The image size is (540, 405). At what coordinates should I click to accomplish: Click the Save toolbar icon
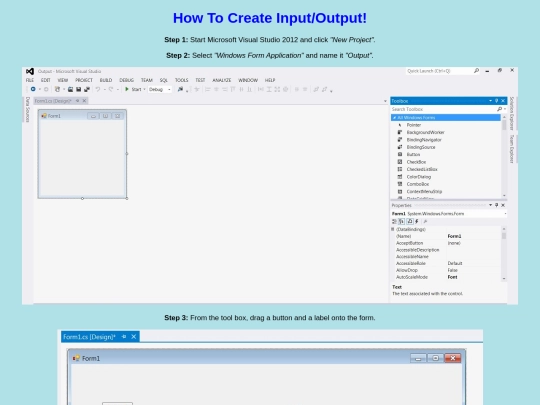click(79, 89)
